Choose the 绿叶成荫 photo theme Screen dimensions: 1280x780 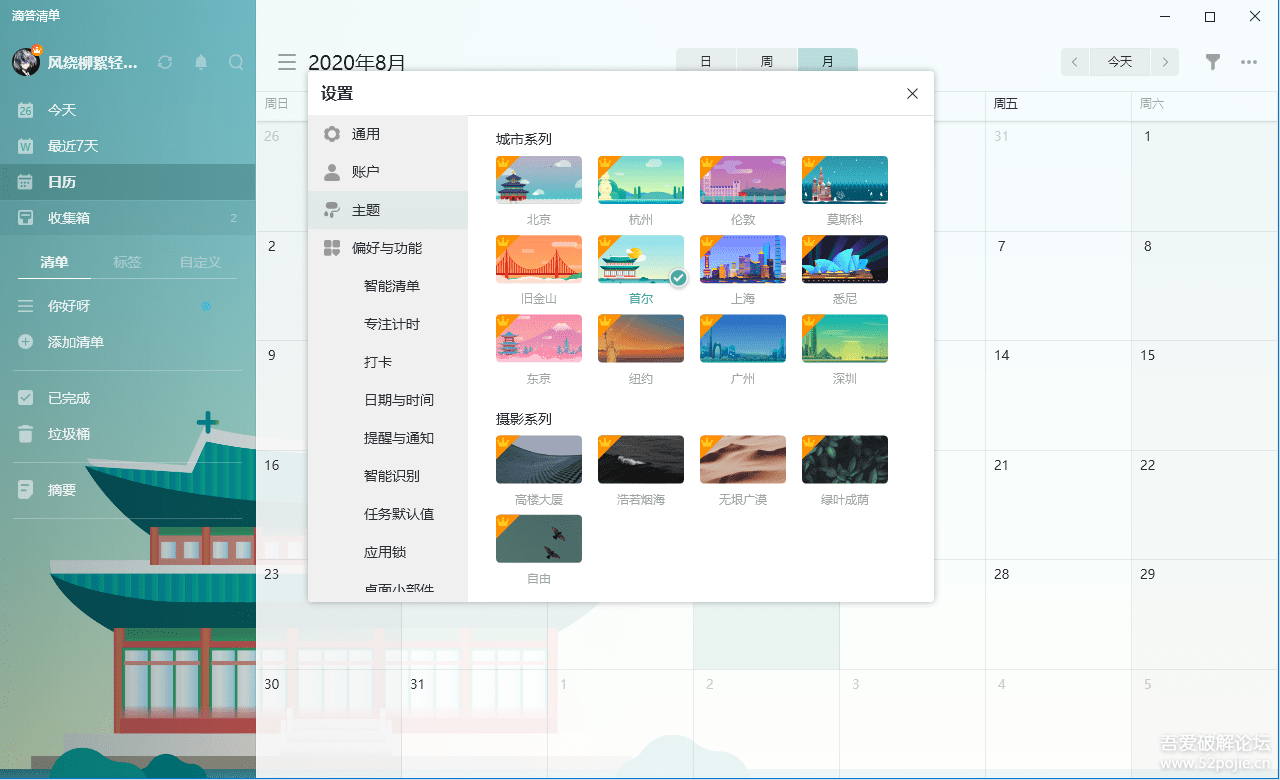point(845,459)
